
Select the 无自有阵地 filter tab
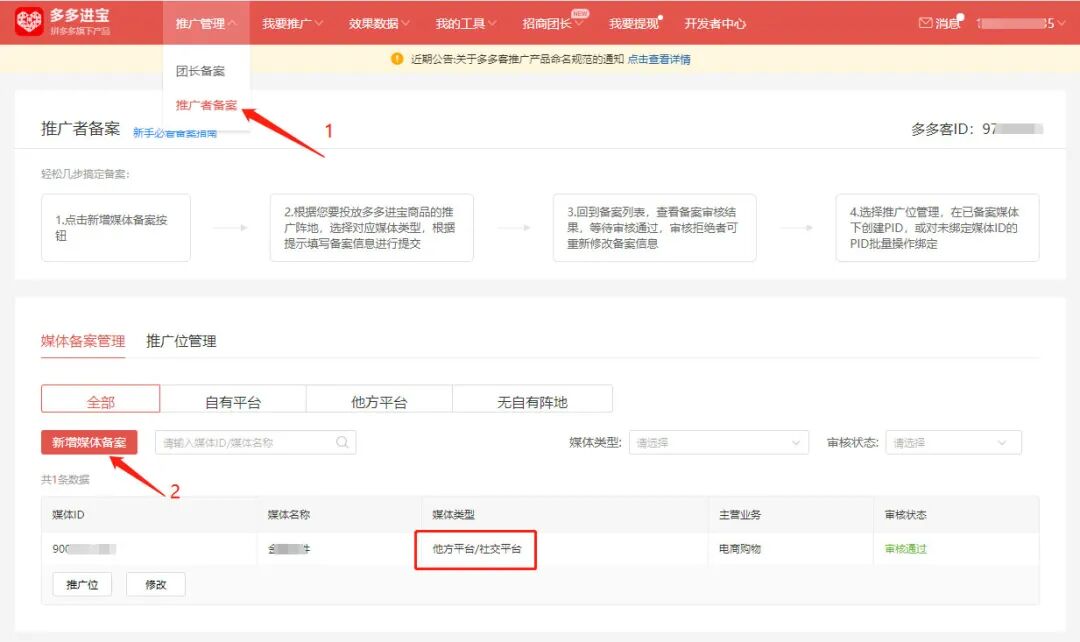coord(532,398)
